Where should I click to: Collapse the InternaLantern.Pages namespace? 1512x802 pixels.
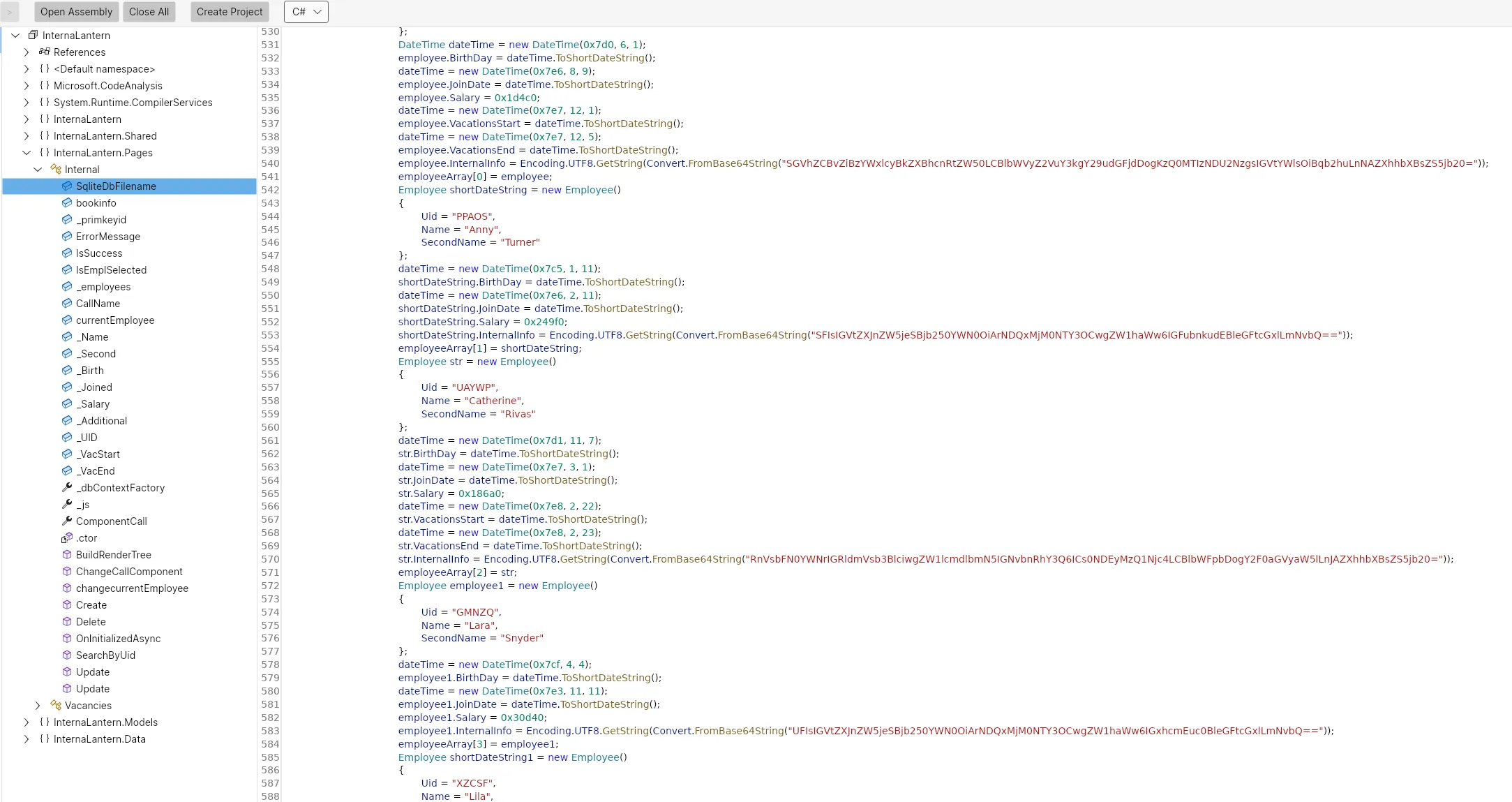click(27, 152)
